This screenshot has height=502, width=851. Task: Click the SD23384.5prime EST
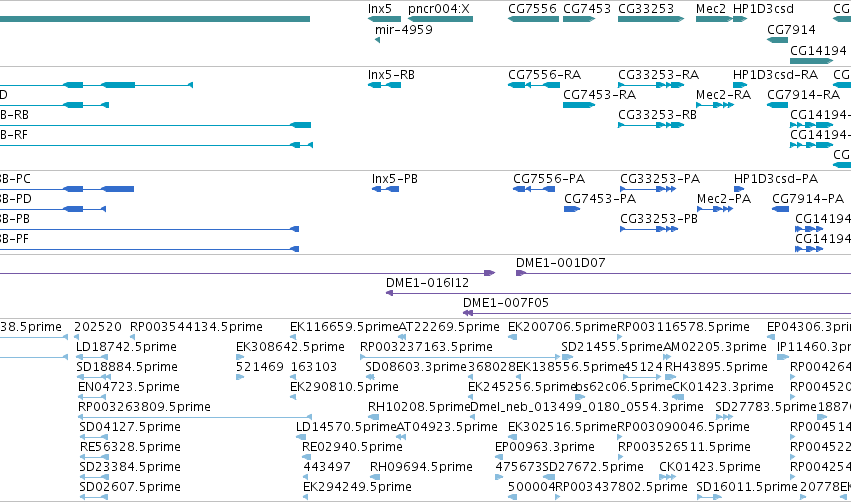[93, 478]
